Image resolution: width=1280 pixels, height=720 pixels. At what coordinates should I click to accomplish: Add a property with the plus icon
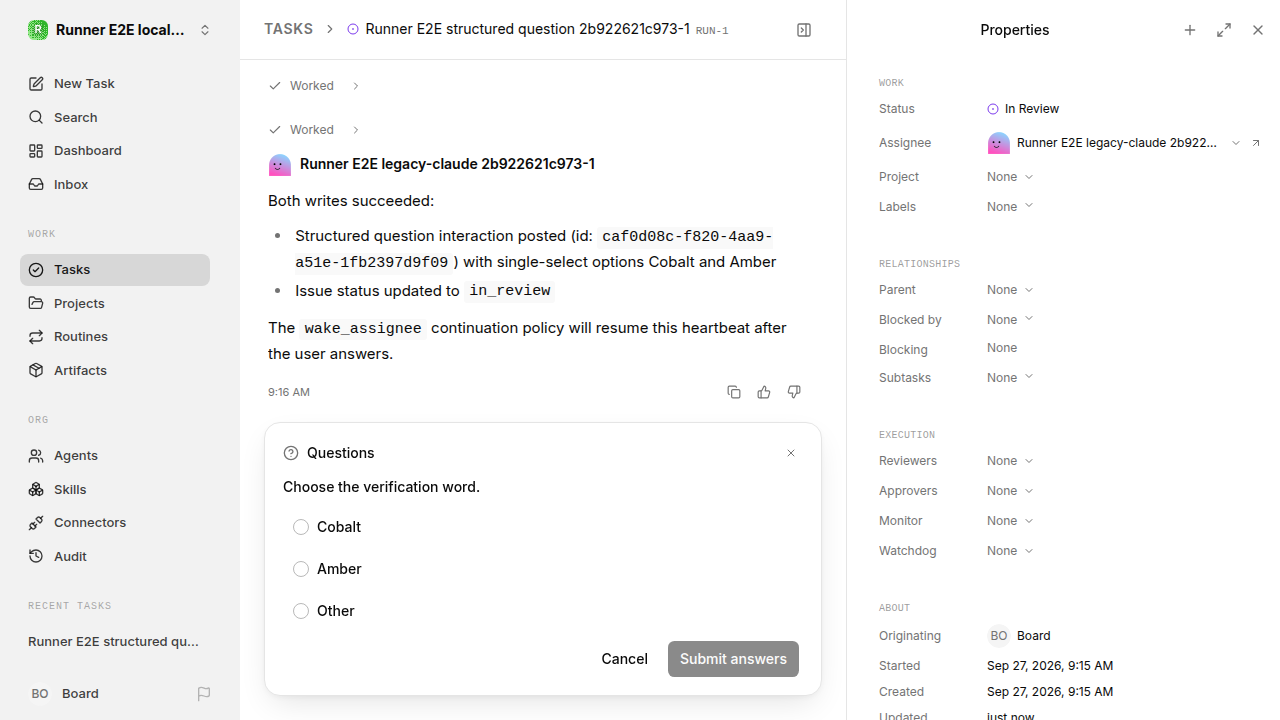1190,30
